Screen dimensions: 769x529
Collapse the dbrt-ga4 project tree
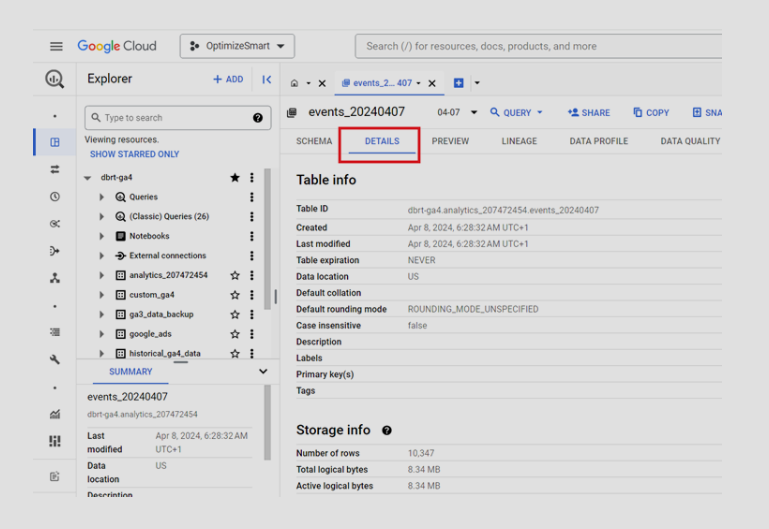pos(88,177)
